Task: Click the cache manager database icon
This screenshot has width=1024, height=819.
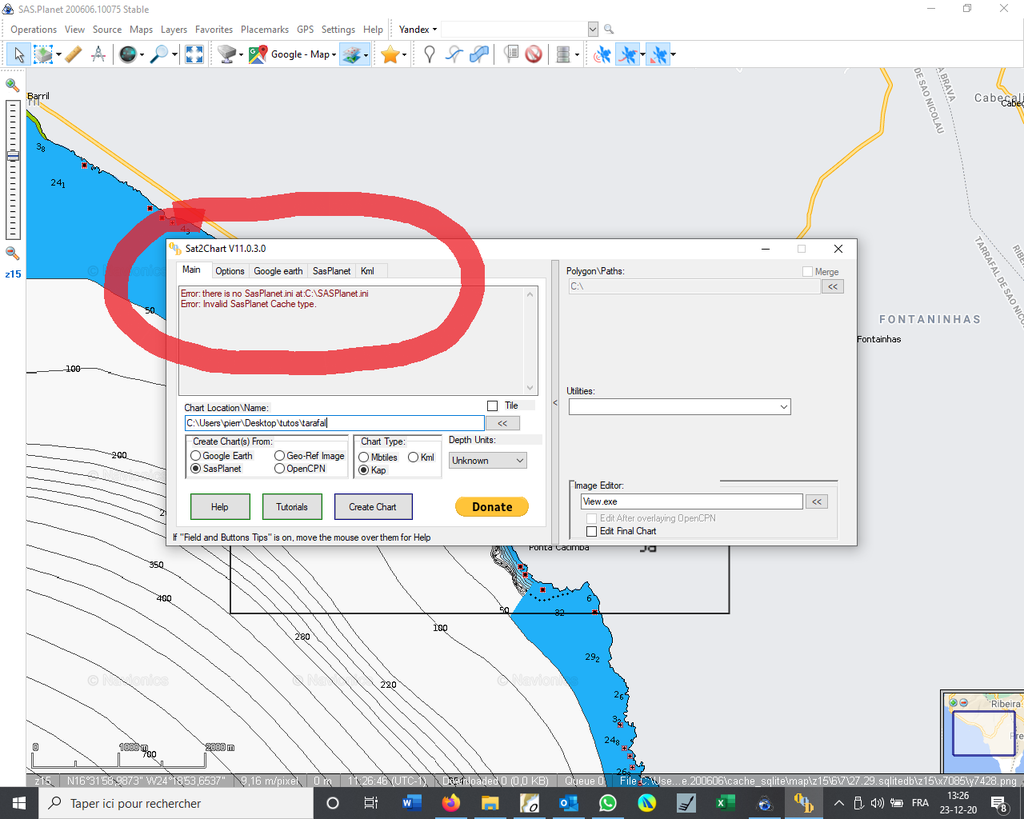Action: (563, 55)
